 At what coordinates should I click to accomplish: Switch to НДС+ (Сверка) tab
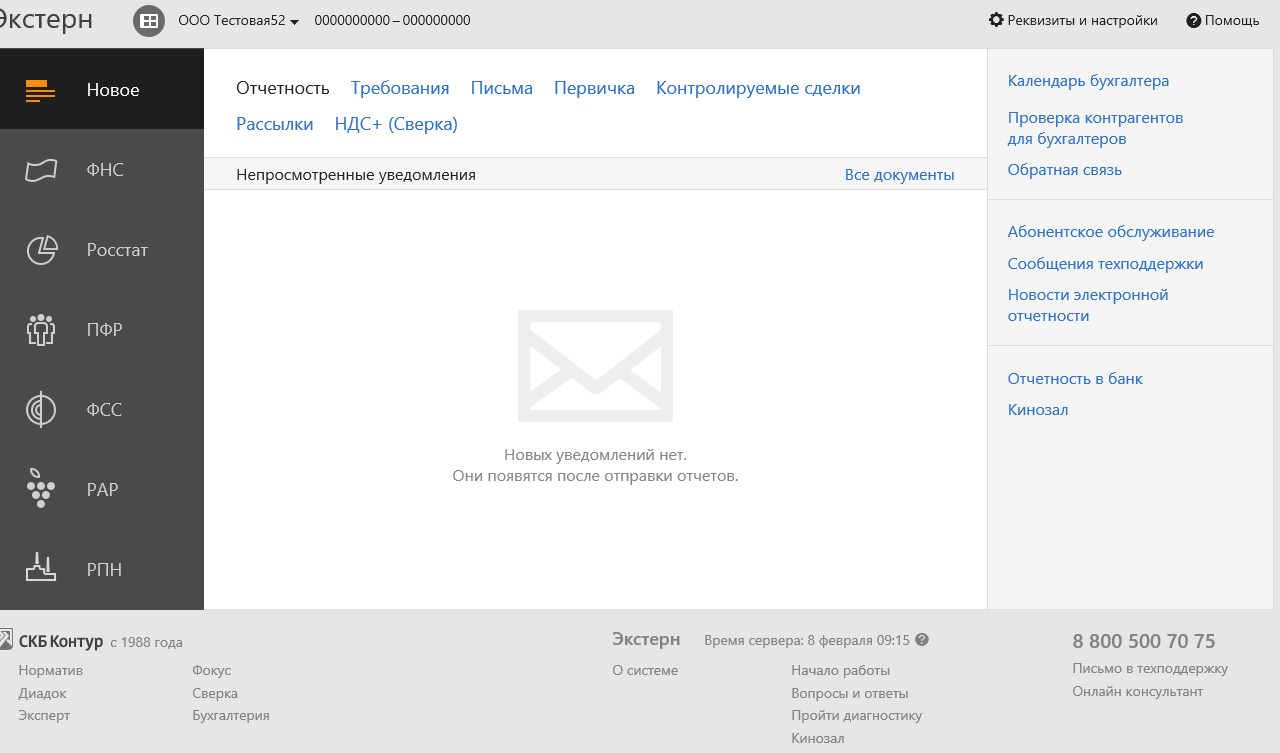(x=396, y=124)
